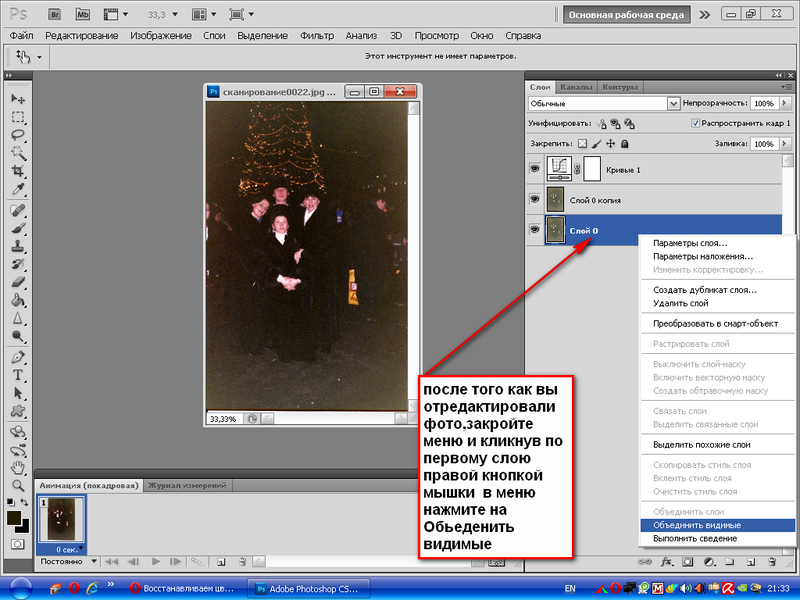This screenshot has height=600, width=800.
Task: Switch to the Каналы tab
Action: [x=576, y=86]
